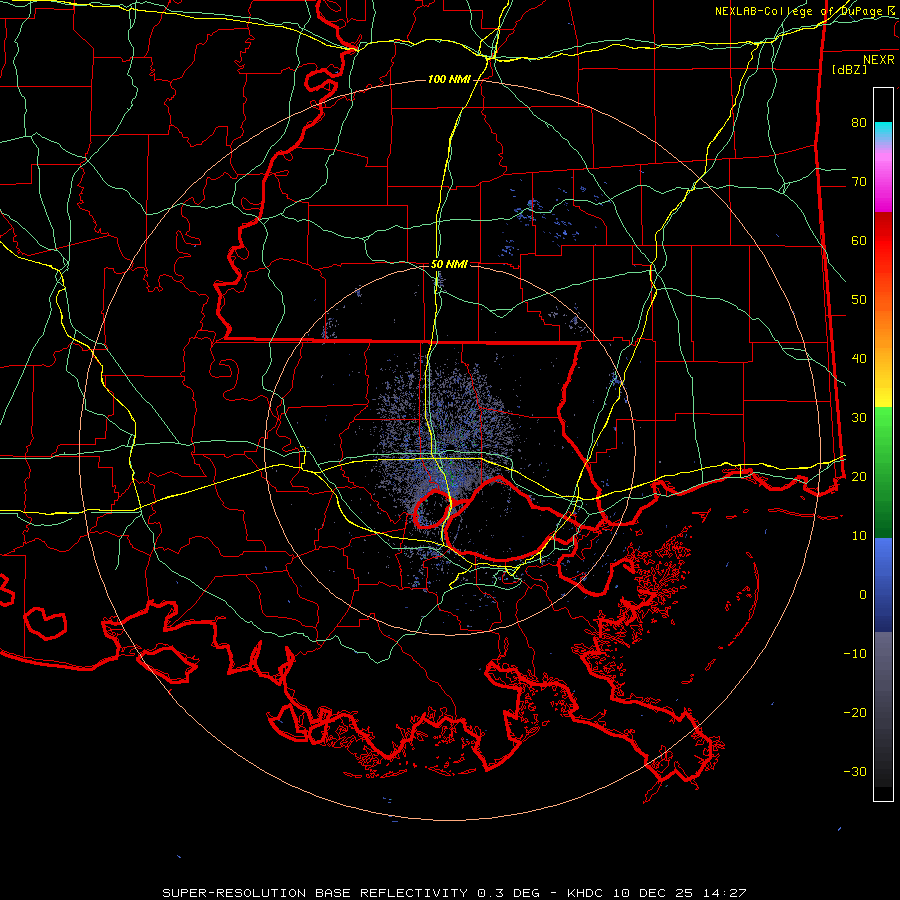Click the -30 dBZ scale value

coord(855,771)
